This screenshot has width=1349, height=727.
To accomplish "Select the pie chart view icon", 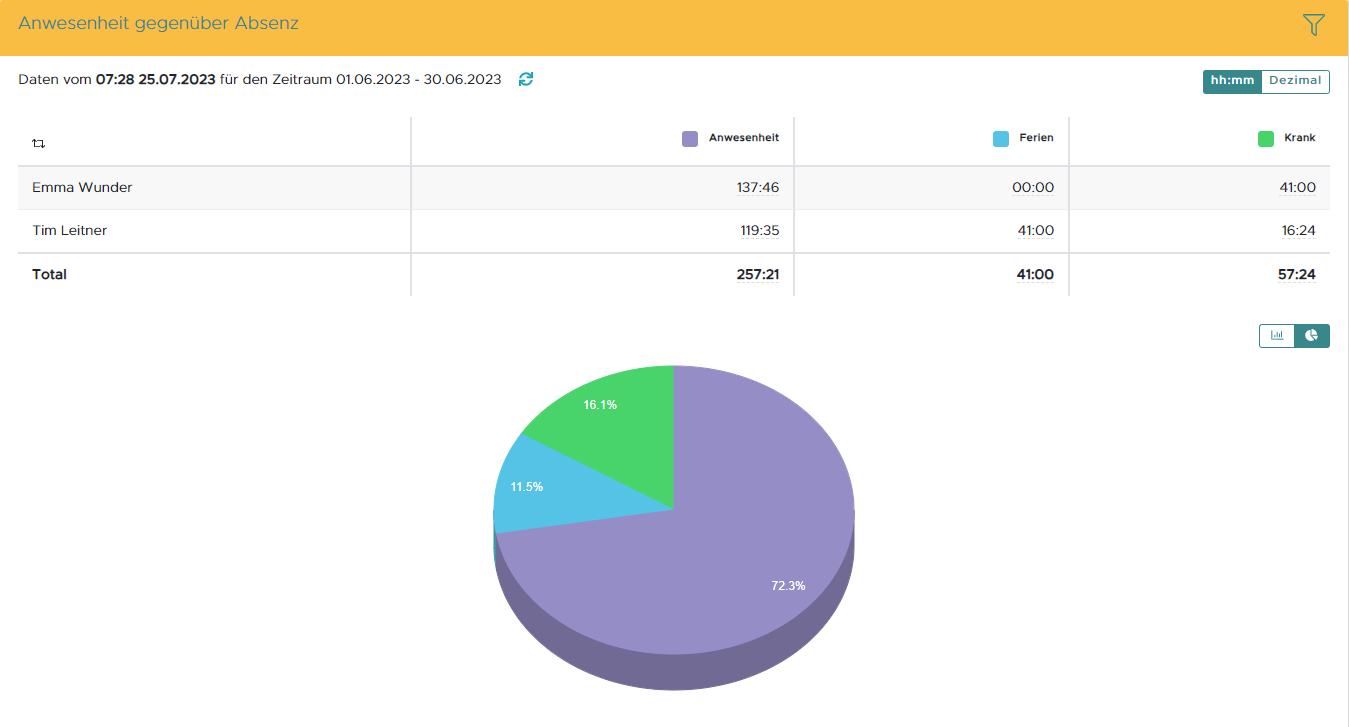I will [1311, 336].
